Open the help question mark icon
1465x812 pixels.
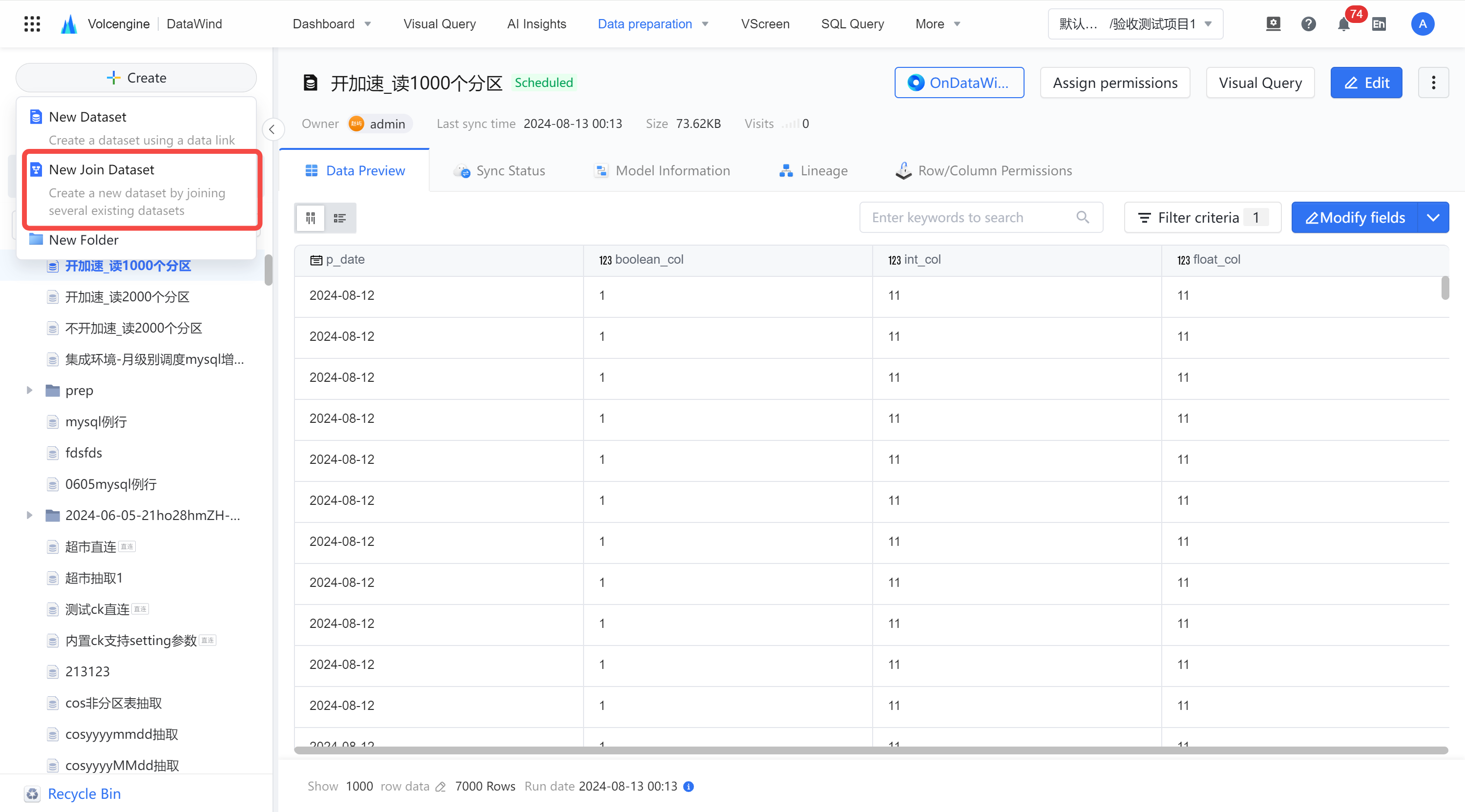point(1309,24)
